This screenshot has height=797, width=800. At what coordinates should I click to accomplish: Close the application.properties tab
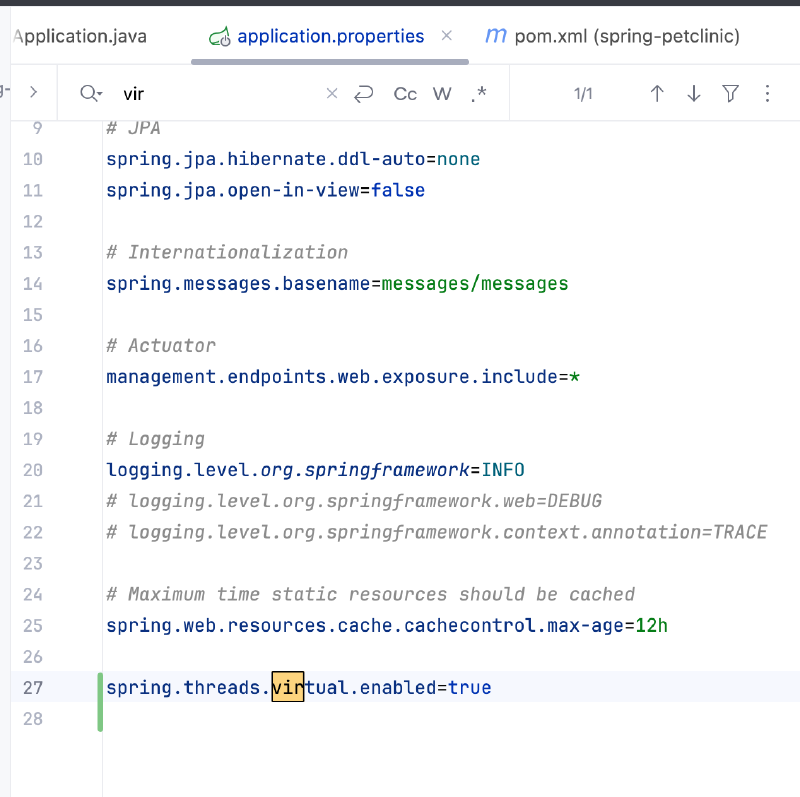click(x=447, y=35)
